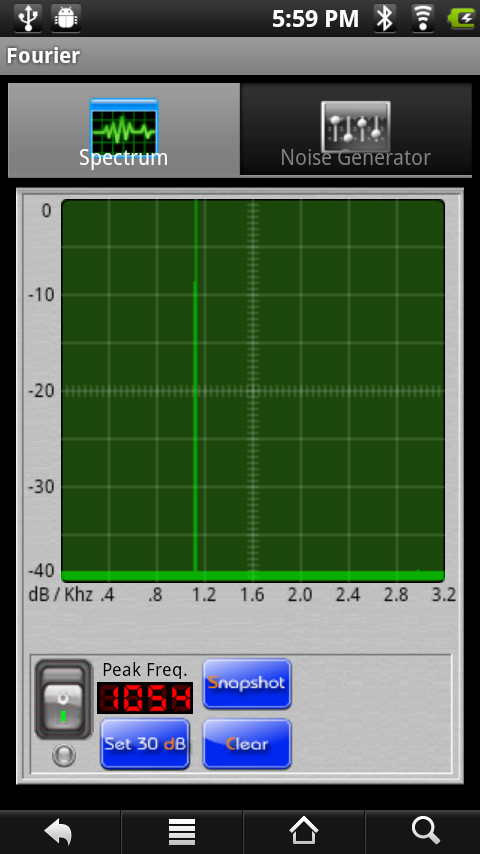Click the 1.6 frequency axis label
480x854 pixels.
click(252, 595)
